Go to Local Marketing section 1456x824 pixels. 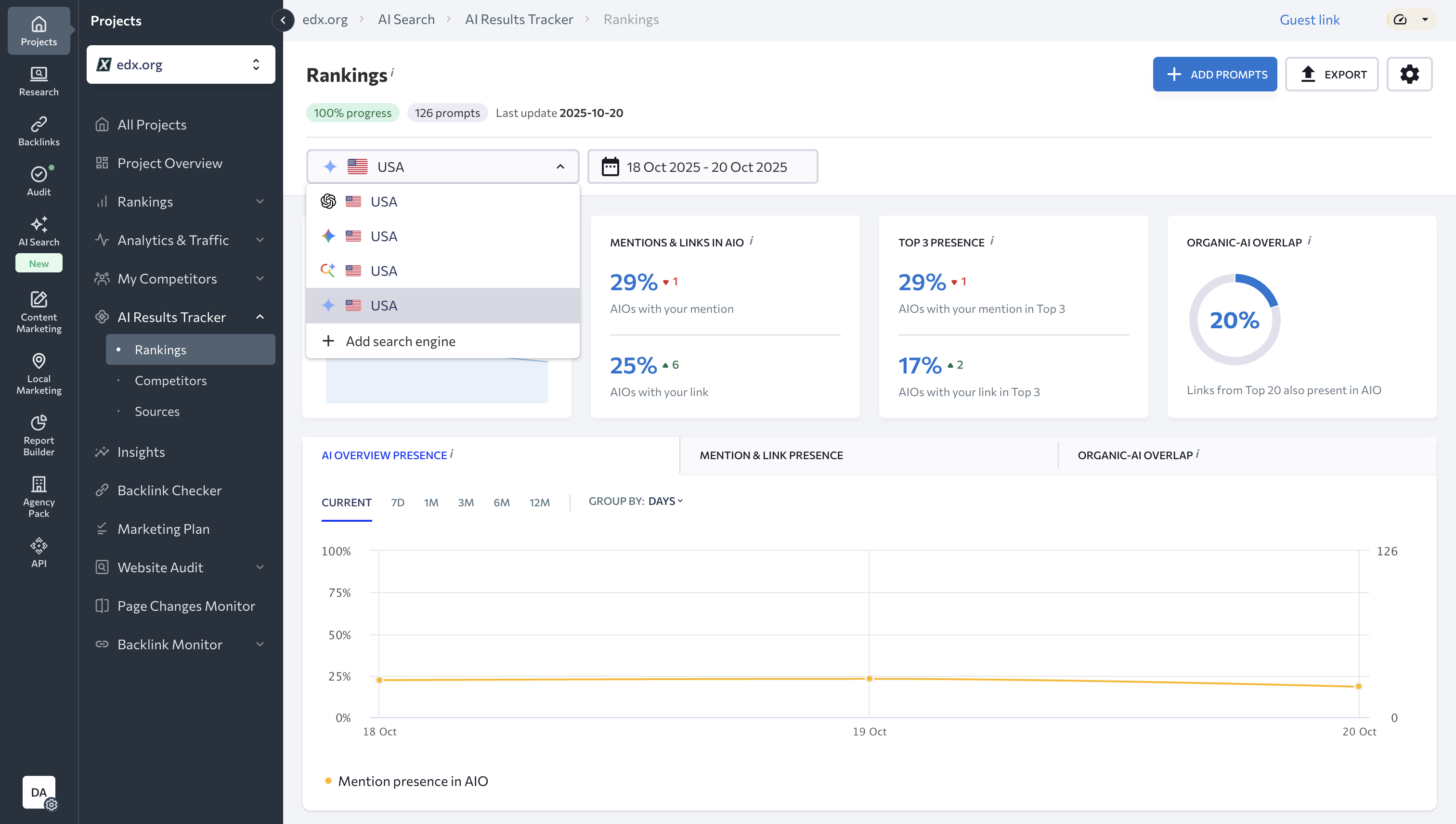(39, 373)
